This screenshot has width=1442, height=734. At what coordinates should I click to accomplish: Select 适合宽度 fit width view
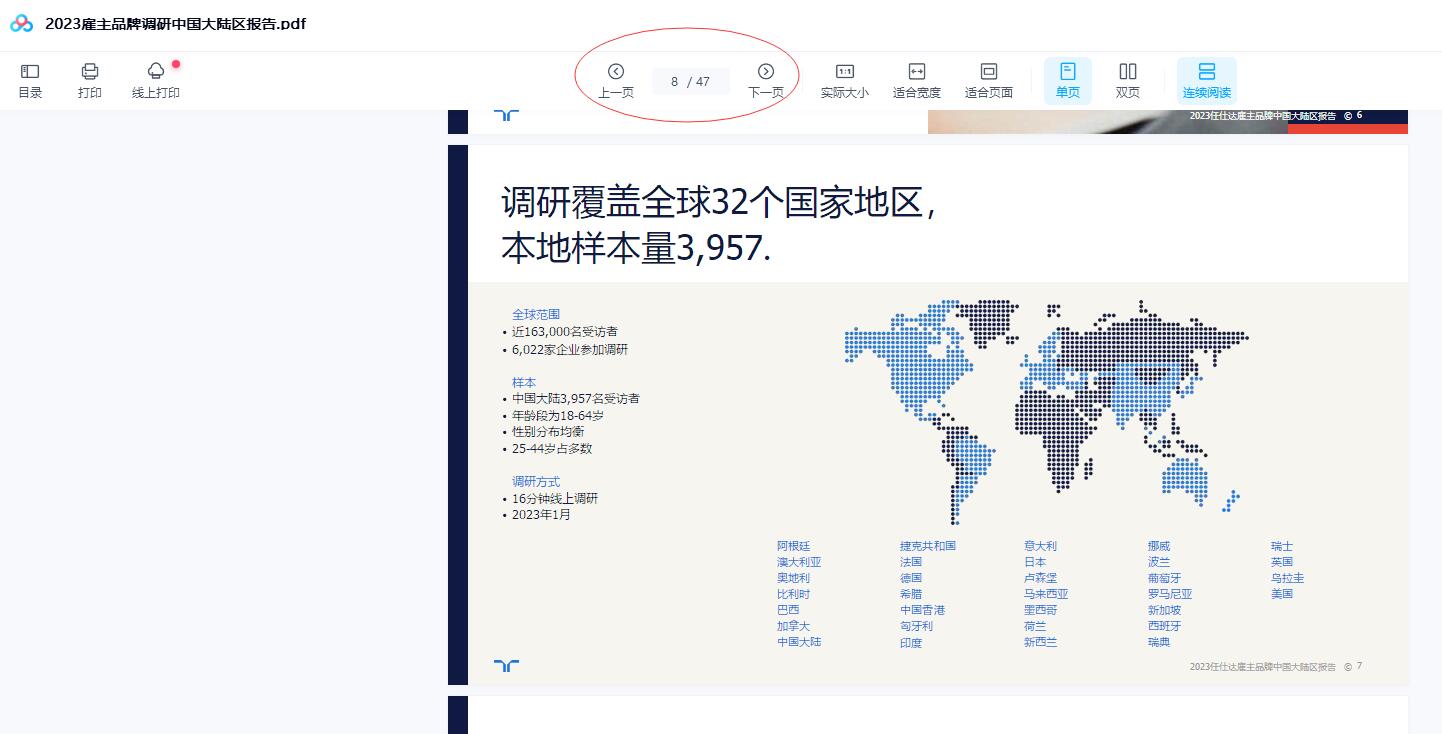(916, 80)
